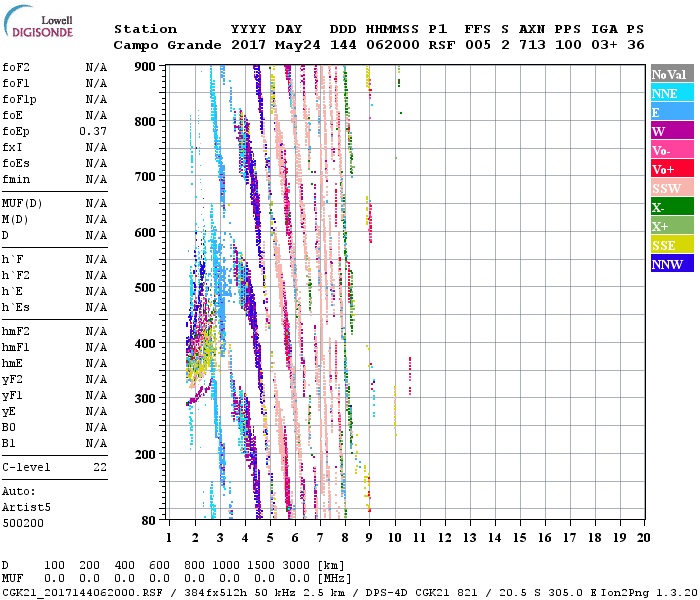This screenshot has width=700, height=600.
Task: Select the E blue legend swatch
Action: [x=672, y=112]
